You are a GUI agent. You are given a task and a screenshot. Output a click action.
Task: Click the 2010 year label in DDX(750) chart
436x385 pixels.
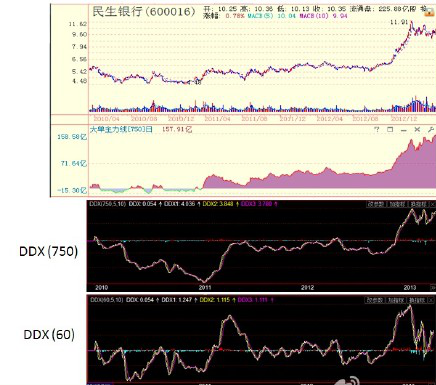click(x=101, y=287)
